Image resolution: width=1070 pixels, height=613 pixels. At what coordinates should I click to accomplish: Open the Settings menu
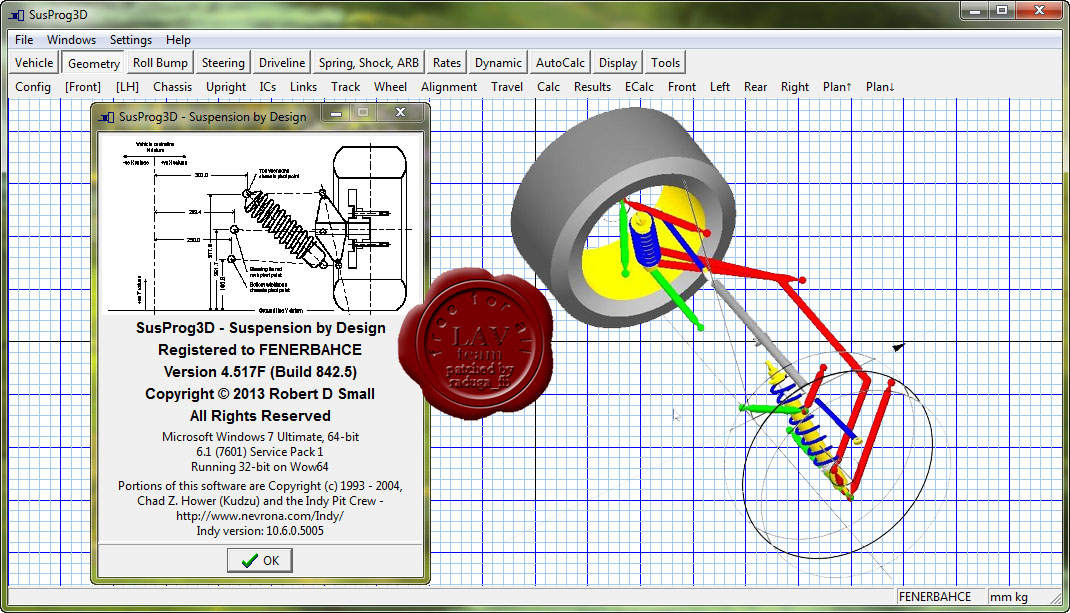coord(130,40)
